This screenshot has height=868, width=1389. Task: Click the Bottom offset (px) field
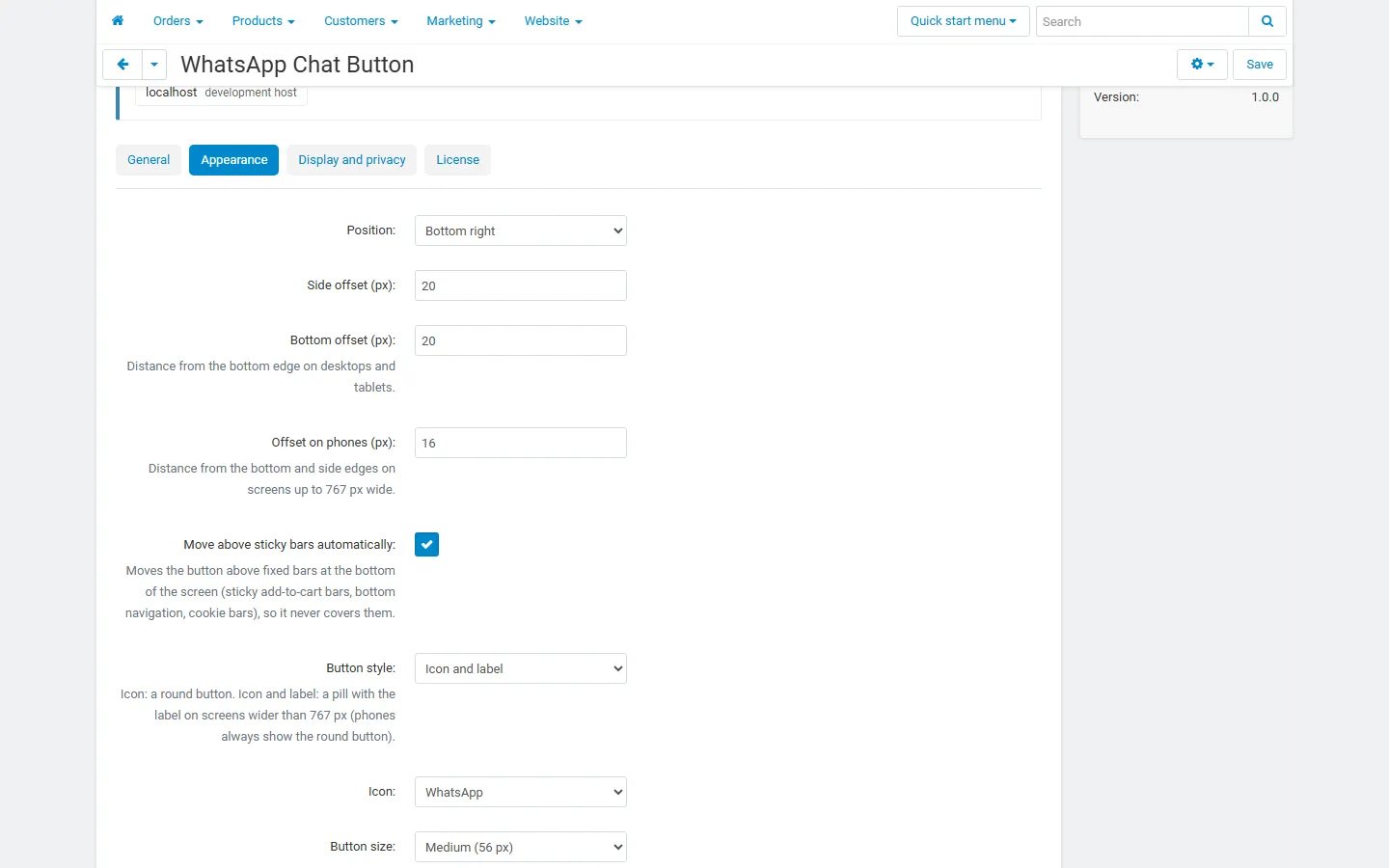coord(521,340)
